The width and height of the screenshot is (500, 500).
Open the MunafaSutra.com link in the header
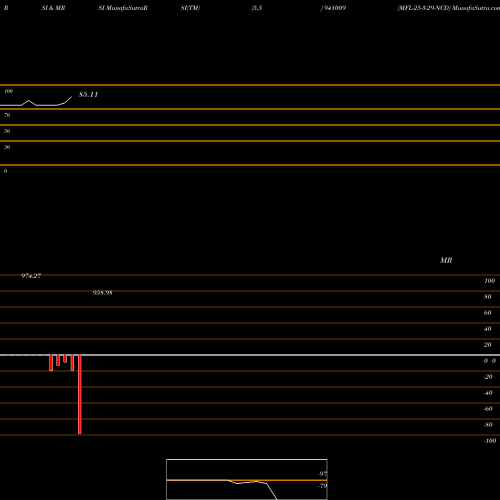click(476, 8)
